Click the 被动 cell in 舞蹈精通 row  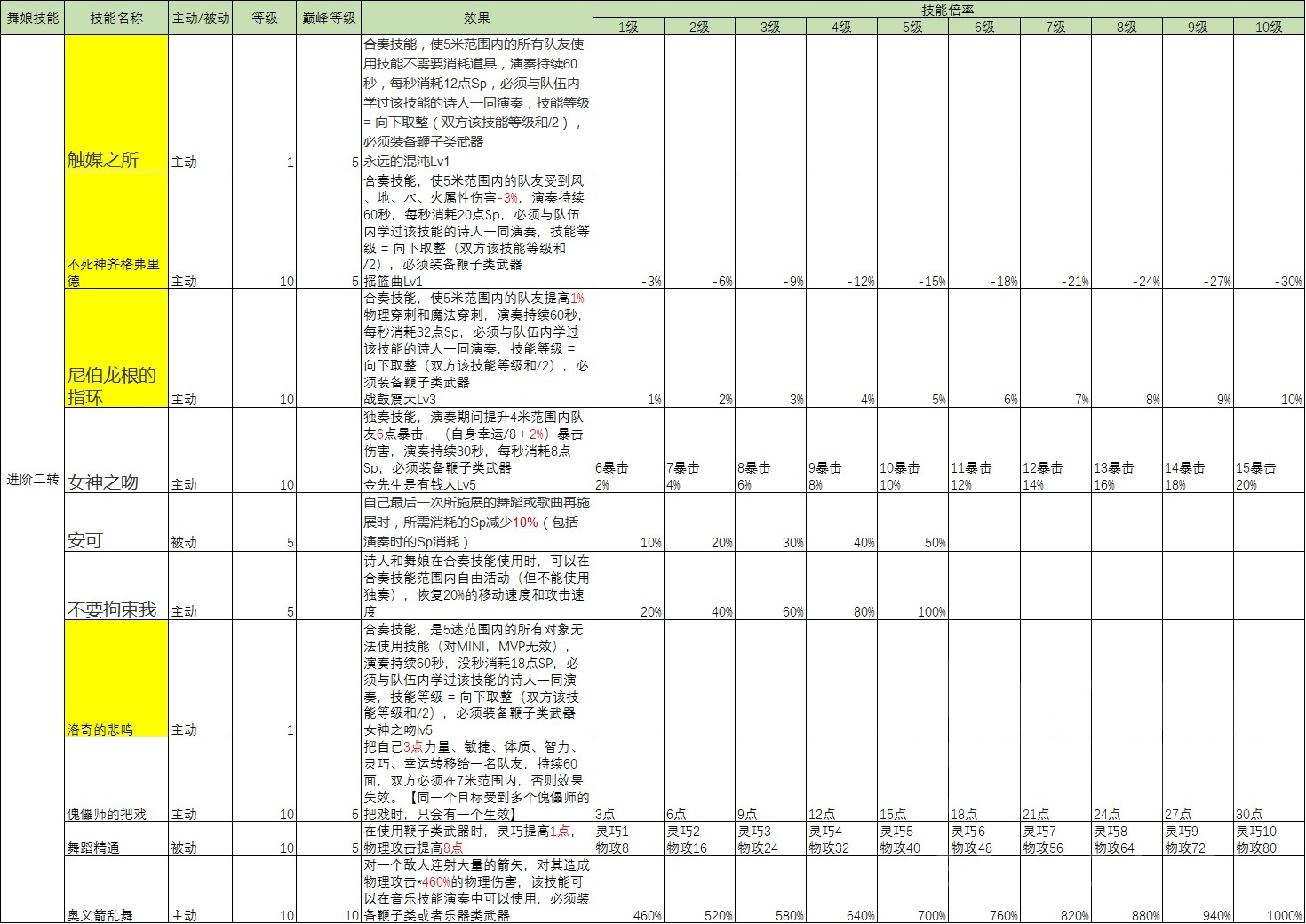tap(200, 839)
